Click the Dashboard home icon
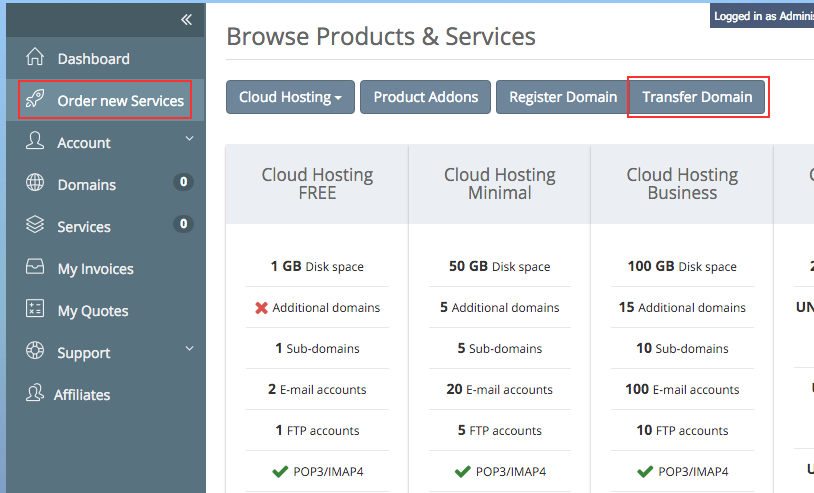This screenshot has width=814, height=493. (x=35, y=57)
